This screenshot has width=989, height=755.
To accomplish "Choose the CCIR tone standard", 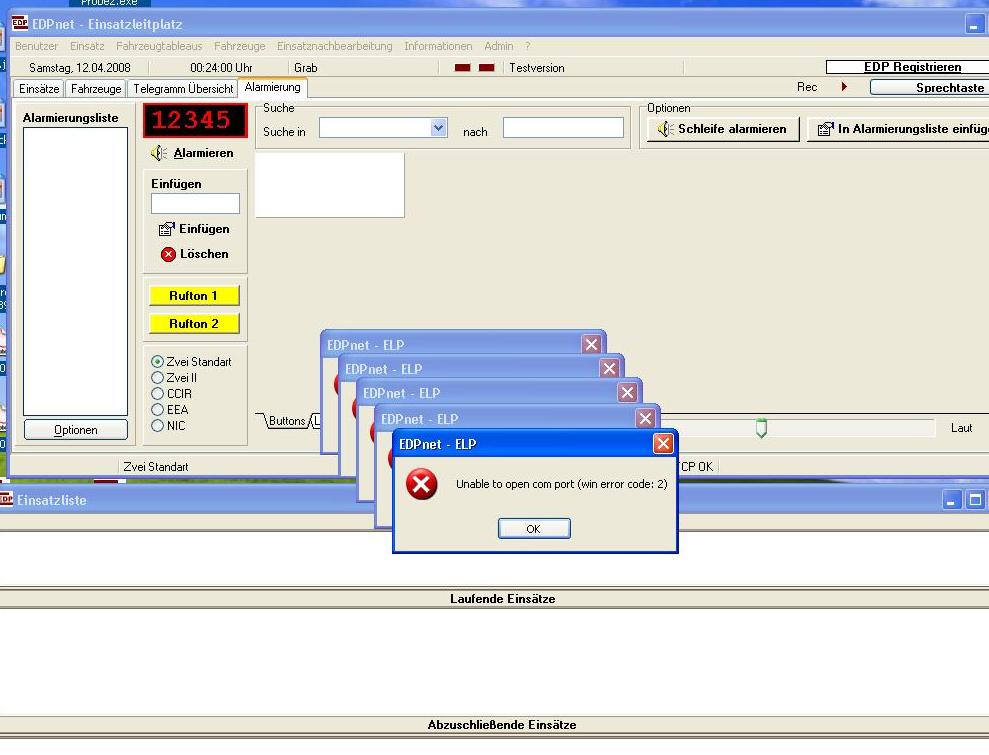I will click(157, 394).
